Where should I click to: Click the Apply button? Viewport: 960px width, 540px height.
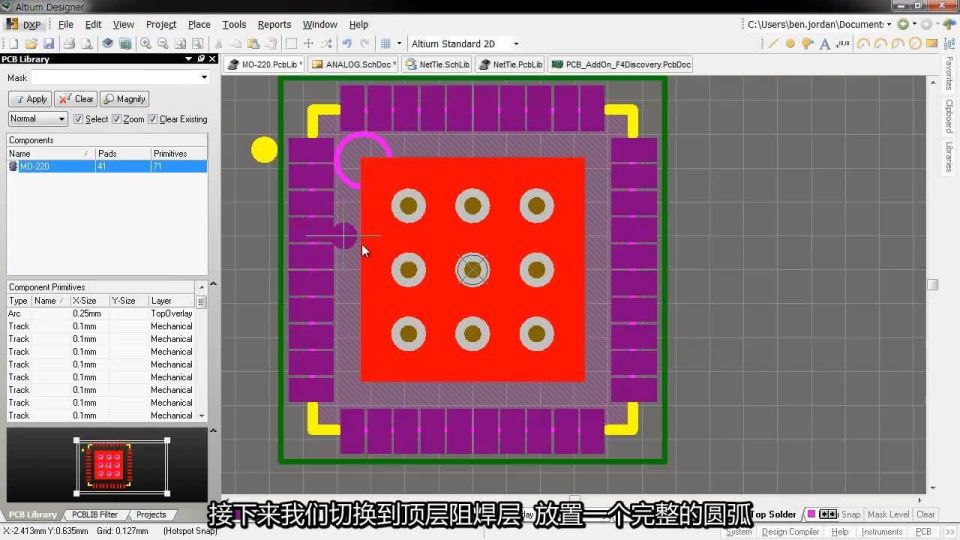point(30,99)
